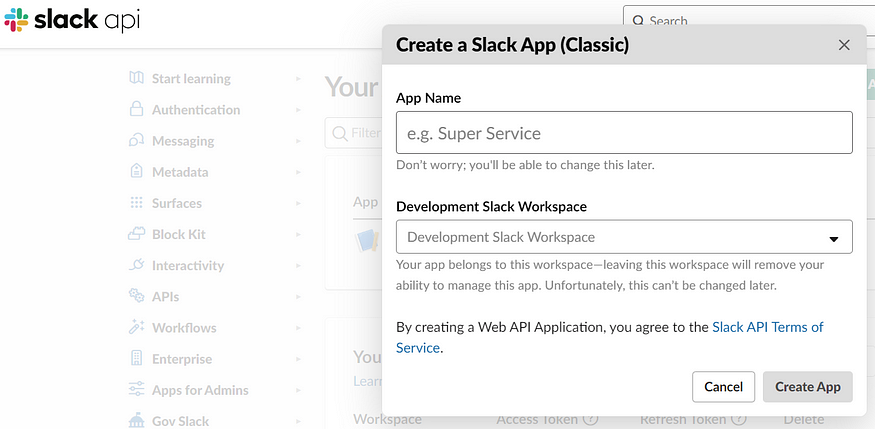Expand the Apps for Admins section arrow
This screenshot has width=875, height=429.
tap(299, 390)
